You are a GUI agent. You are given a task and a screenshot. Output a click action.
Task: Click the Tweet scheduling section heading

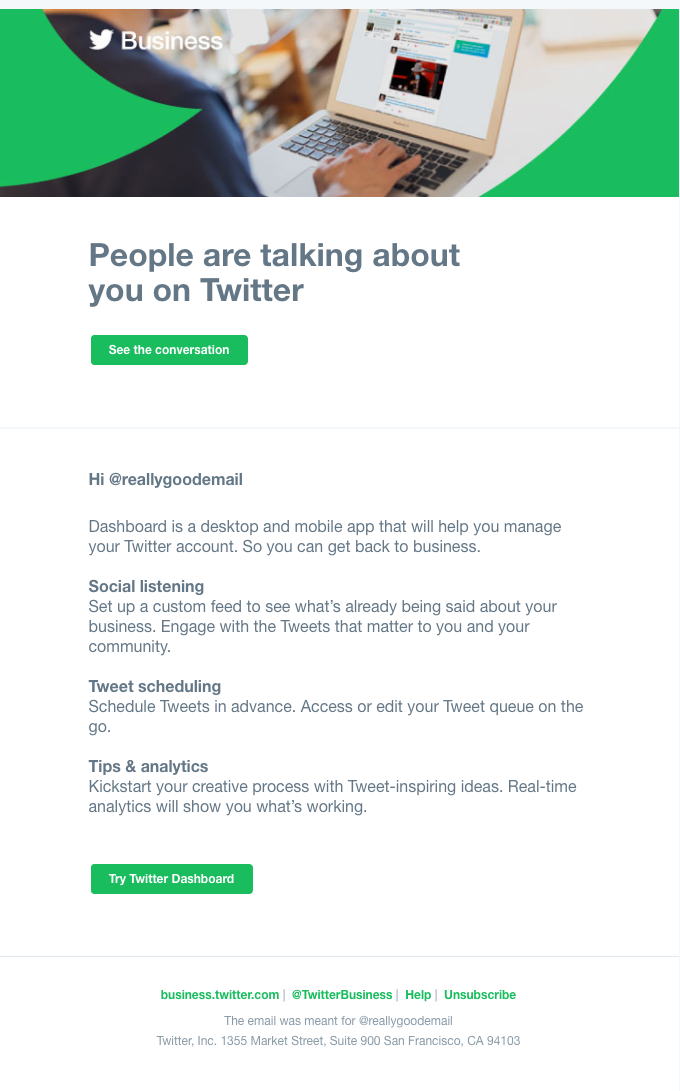coord(154,686)
